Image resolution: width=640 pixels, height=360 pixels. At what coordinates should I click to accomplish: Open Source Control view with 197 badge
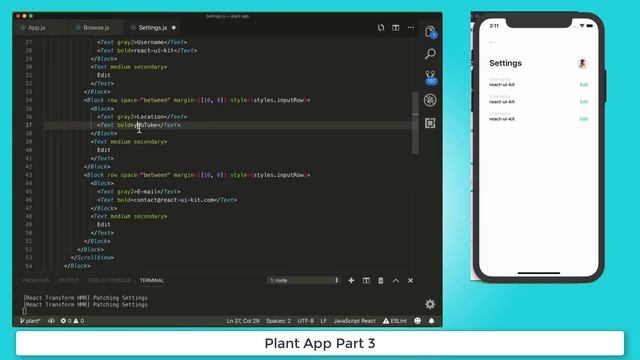(431, 77)
